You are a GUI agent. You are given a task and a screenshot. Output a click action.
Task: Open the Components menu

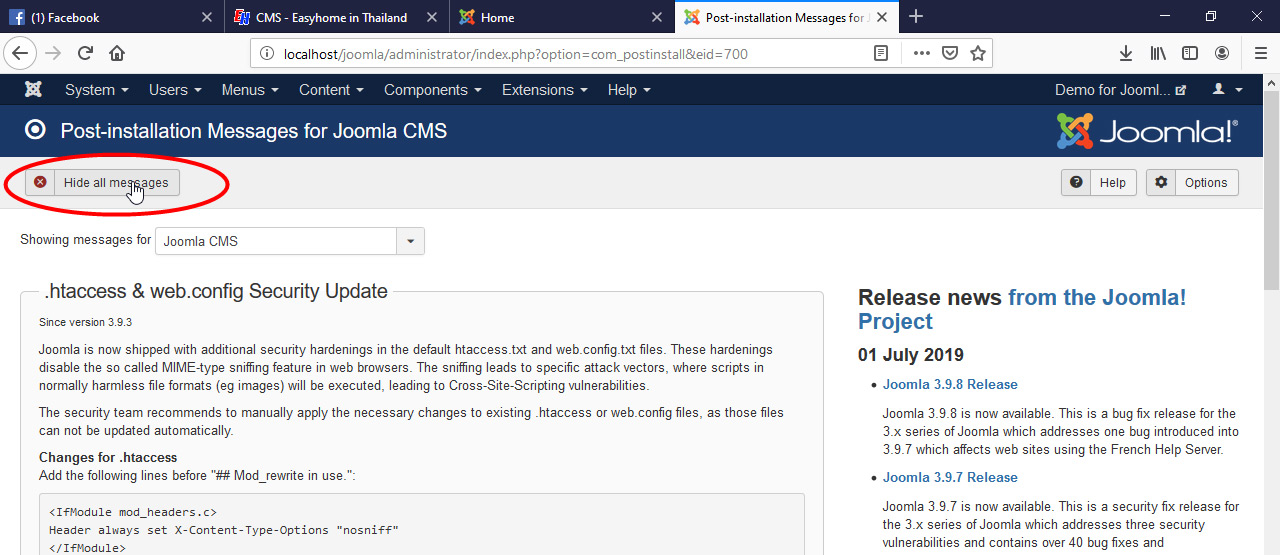point(433,90)
